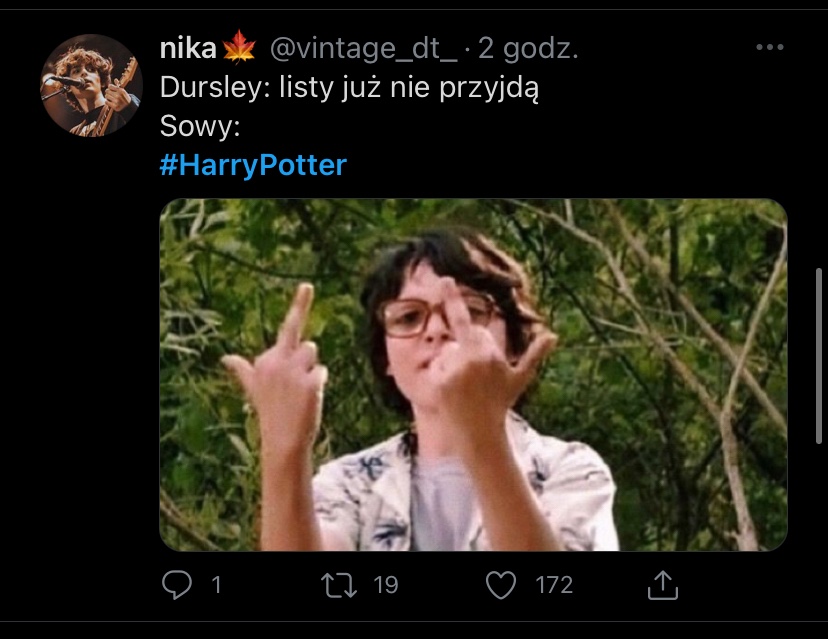Click the like count 172
Viewport: 828px width, 639px height.
tap(554, 585)
